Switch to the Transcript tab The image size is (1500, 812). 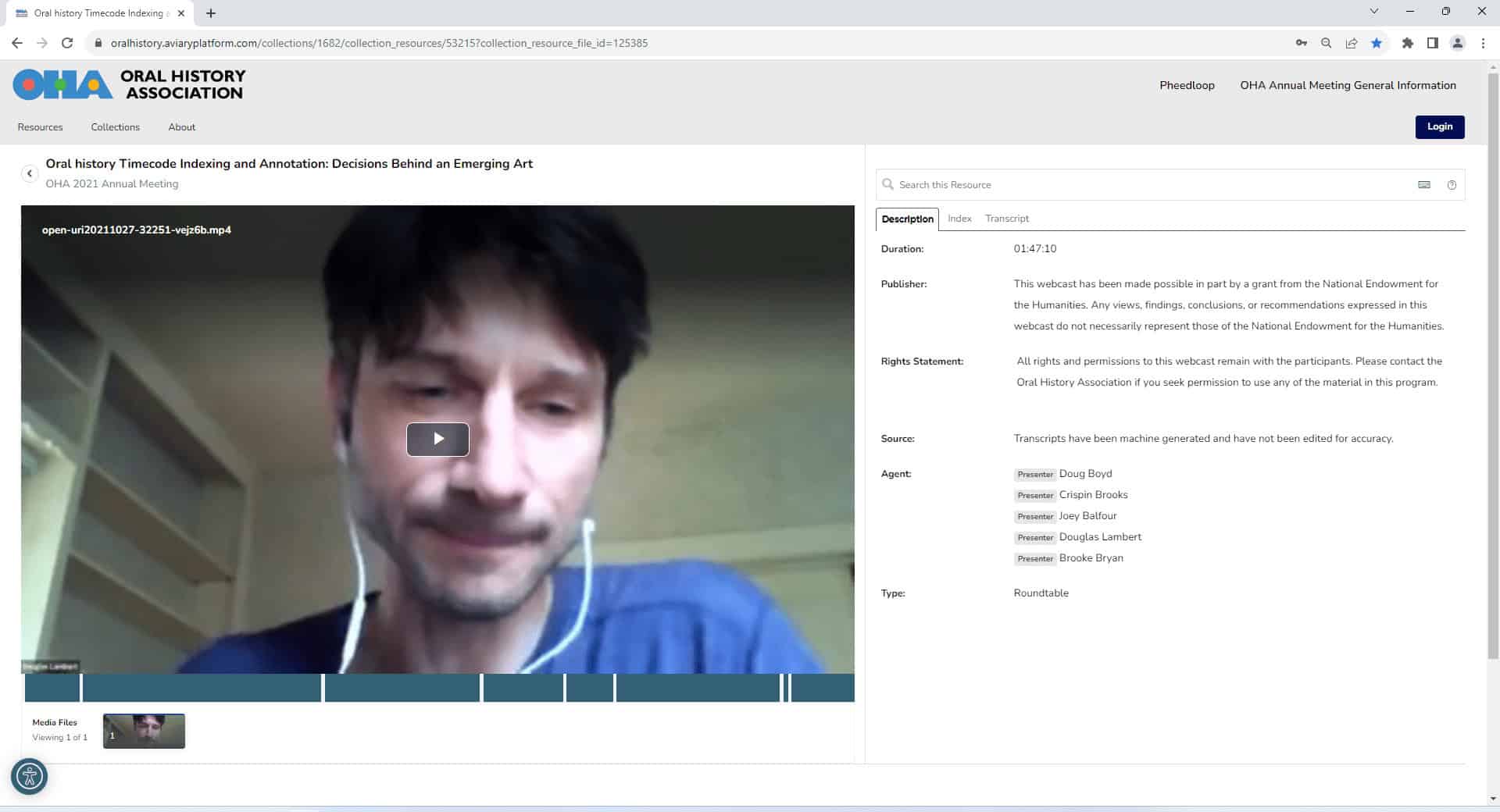click(1006, 219)
